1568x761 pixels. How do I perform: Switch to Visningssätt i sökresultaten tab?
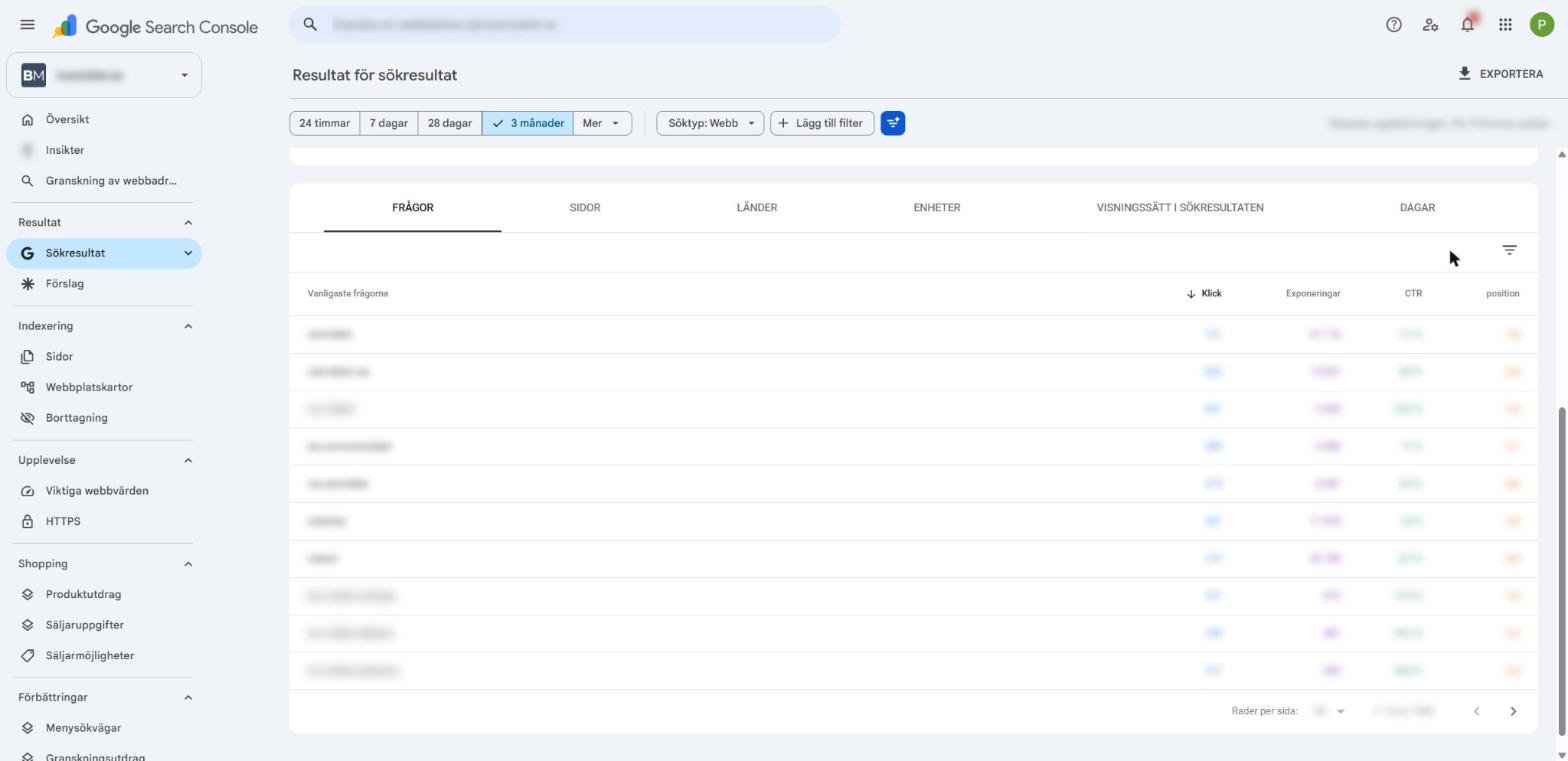click(1180, 208)
